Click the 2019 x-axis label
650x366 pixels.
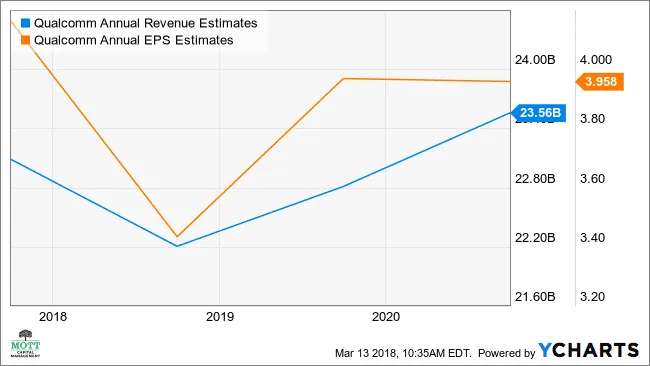point(220,317)
